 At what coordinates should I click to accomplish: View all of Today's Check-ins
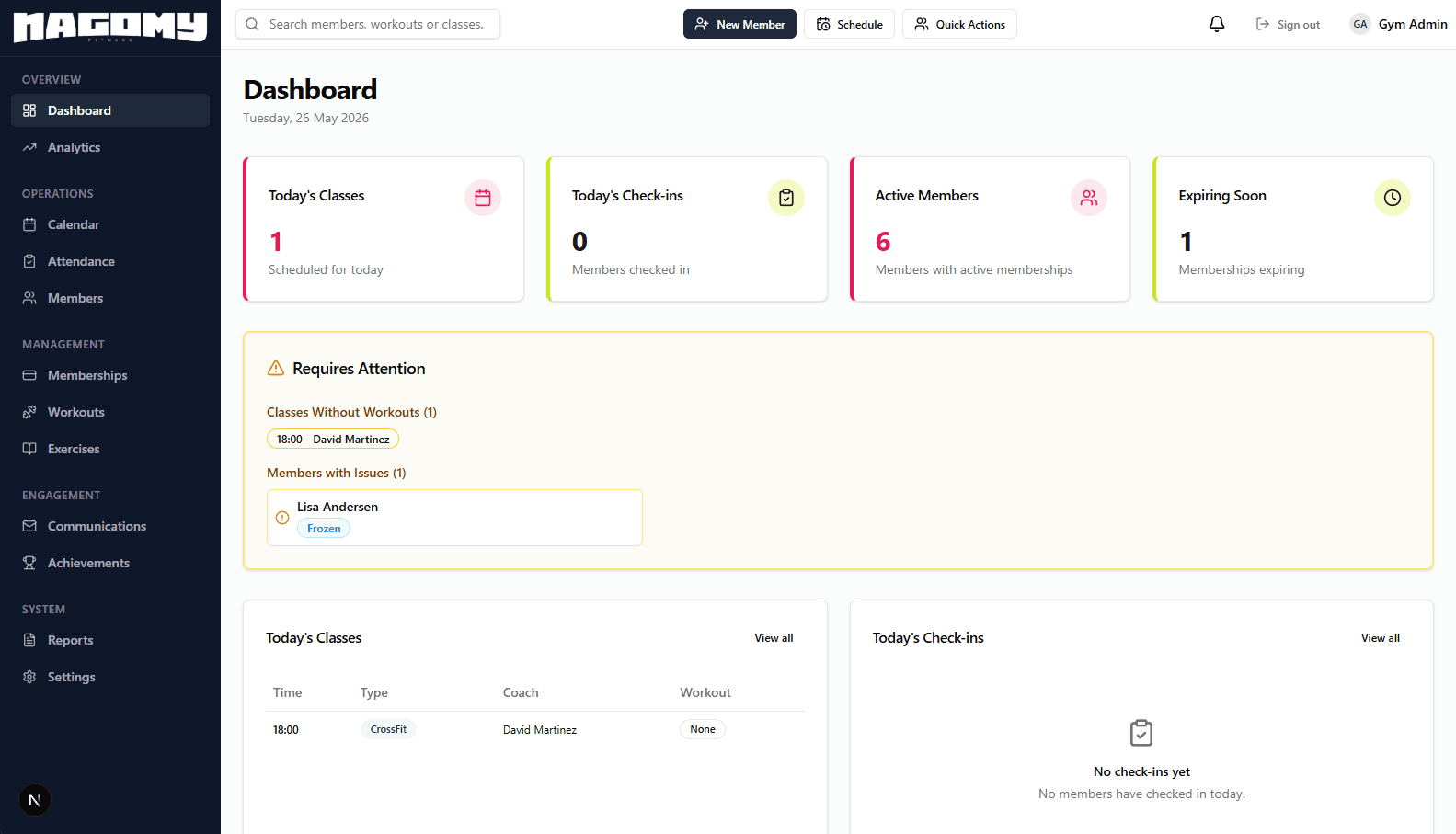click(1381, 638)
